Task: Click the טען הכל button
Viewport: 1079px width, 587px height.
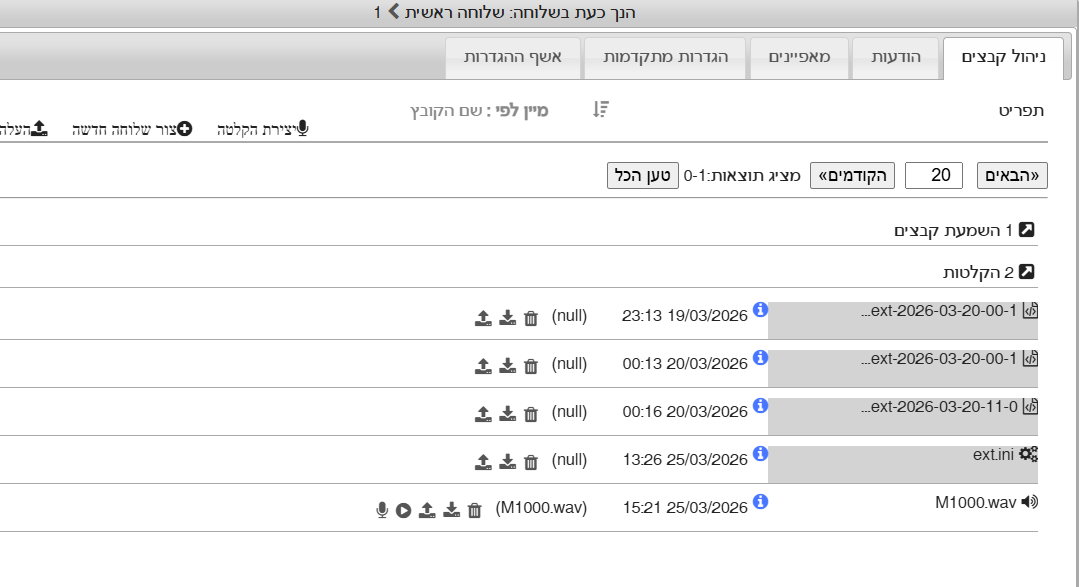Action: pyautogui.click(x=642, y=175)
